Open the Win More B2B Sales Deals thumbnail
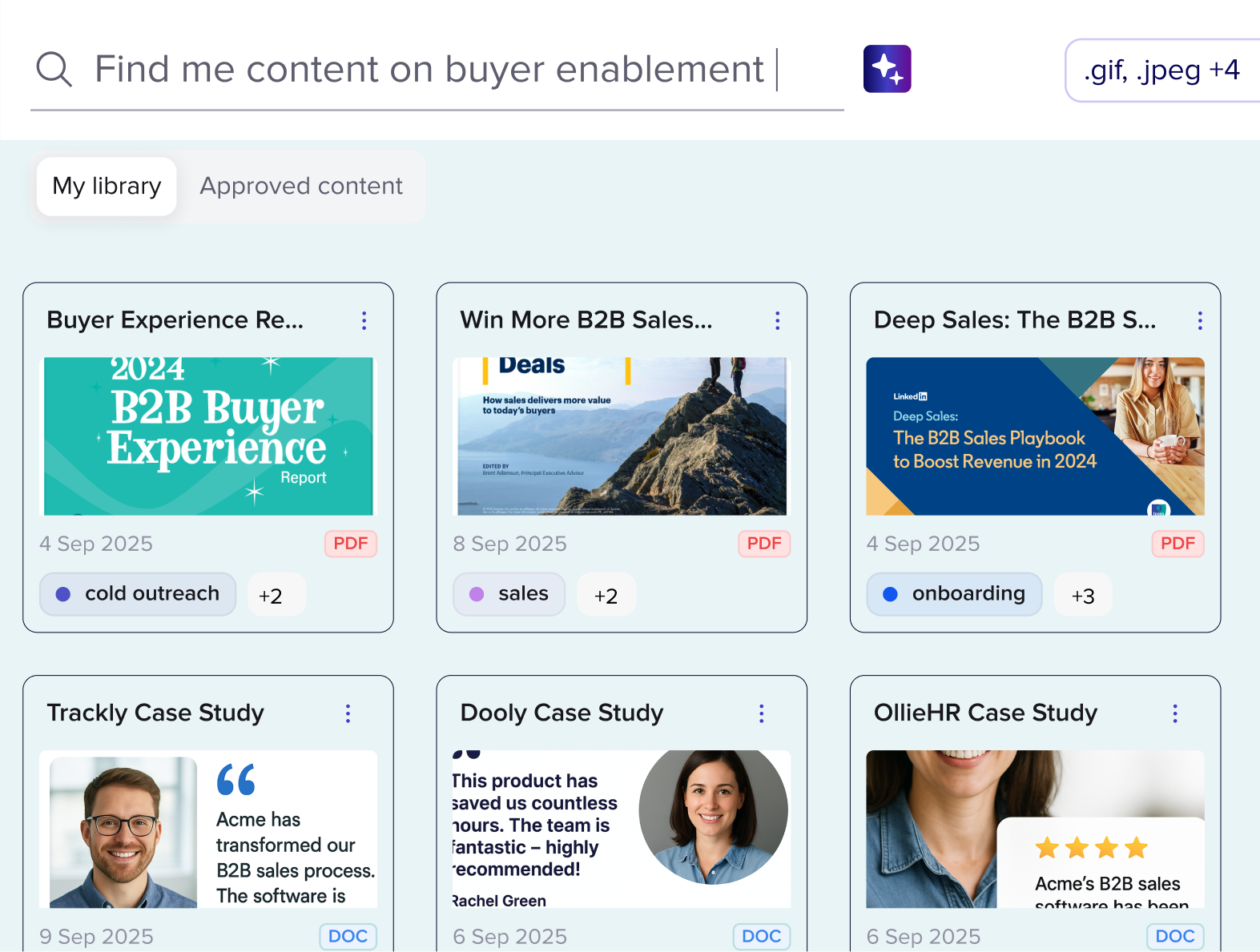 coord(622,436)
